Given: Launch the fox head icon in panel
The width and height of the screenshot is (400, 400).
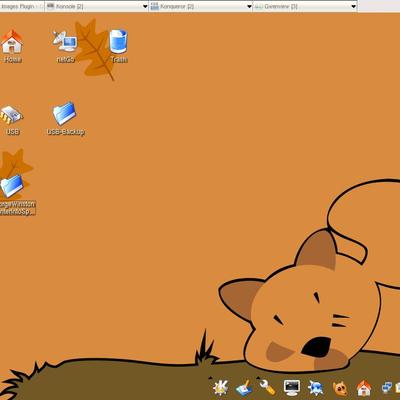Looking at the screenshot, I should point(340,388).
